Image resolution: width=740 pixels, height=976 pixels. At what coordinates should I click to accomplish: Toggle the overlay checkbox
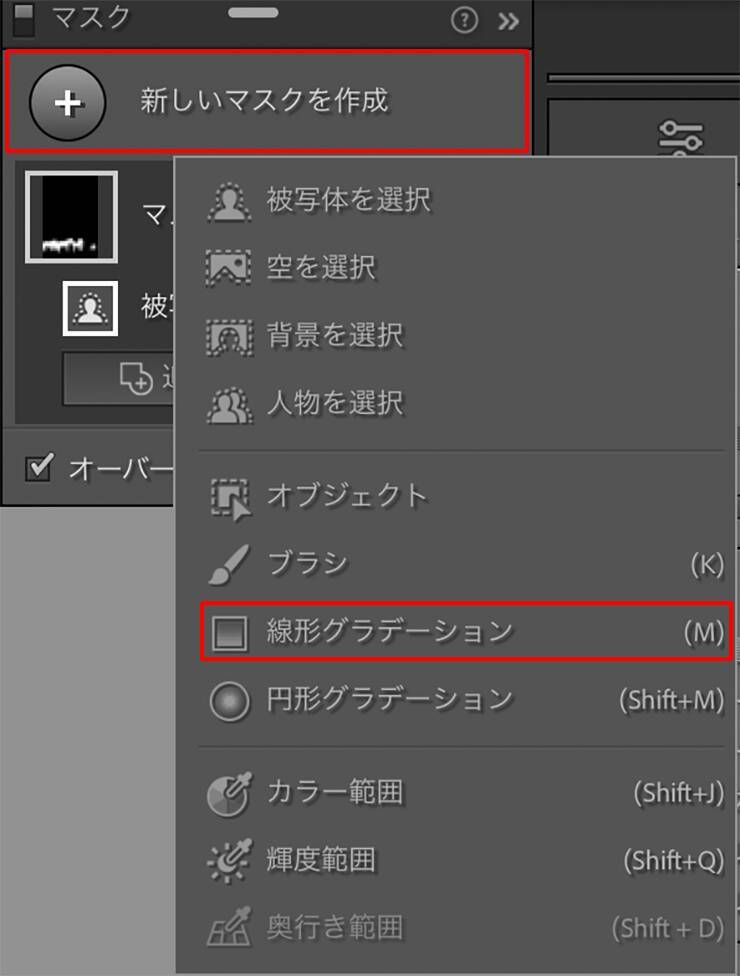(x=38, y=468)
